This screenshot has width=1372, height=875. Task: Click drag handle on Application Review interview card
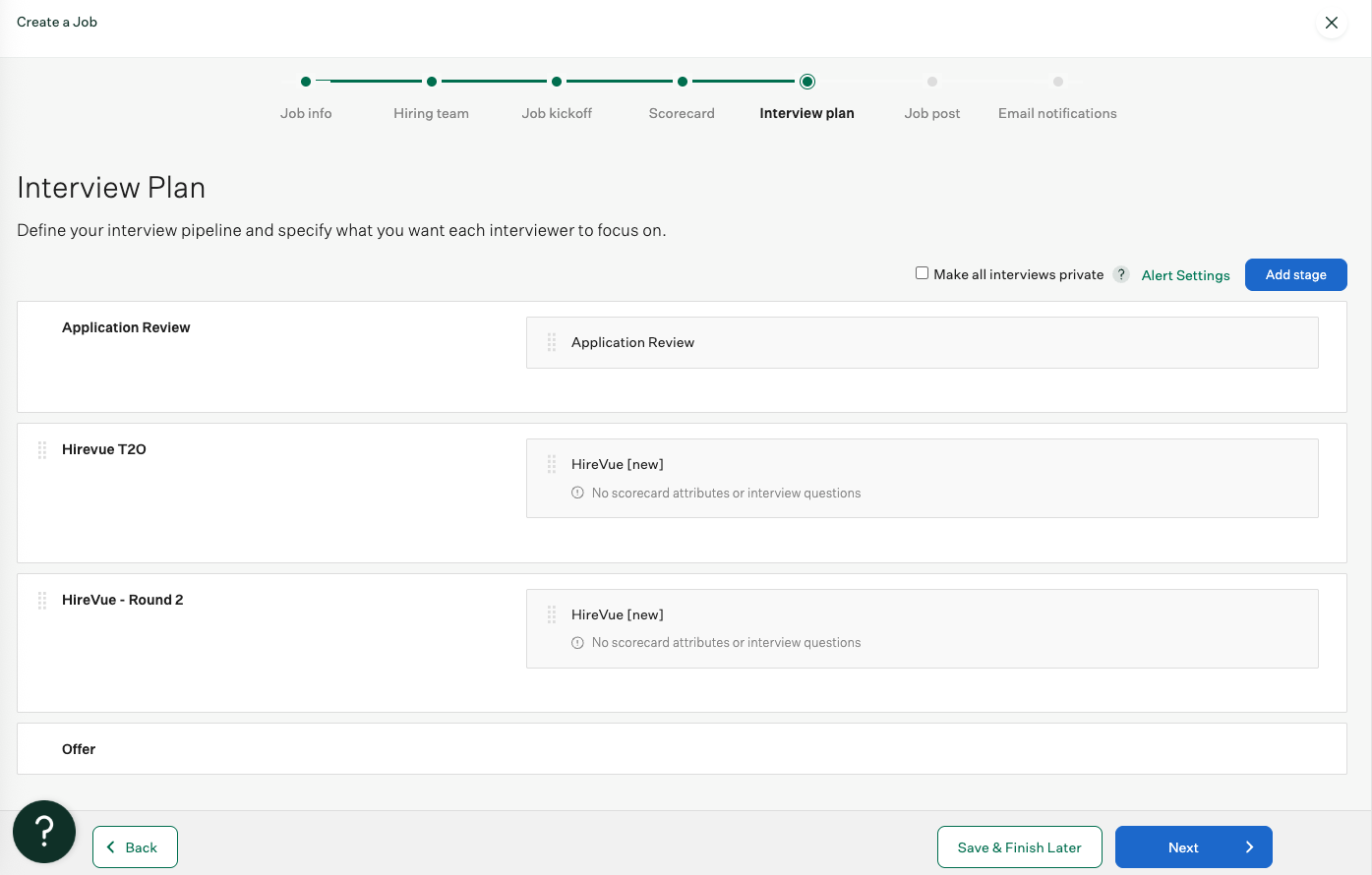point(552,342)
